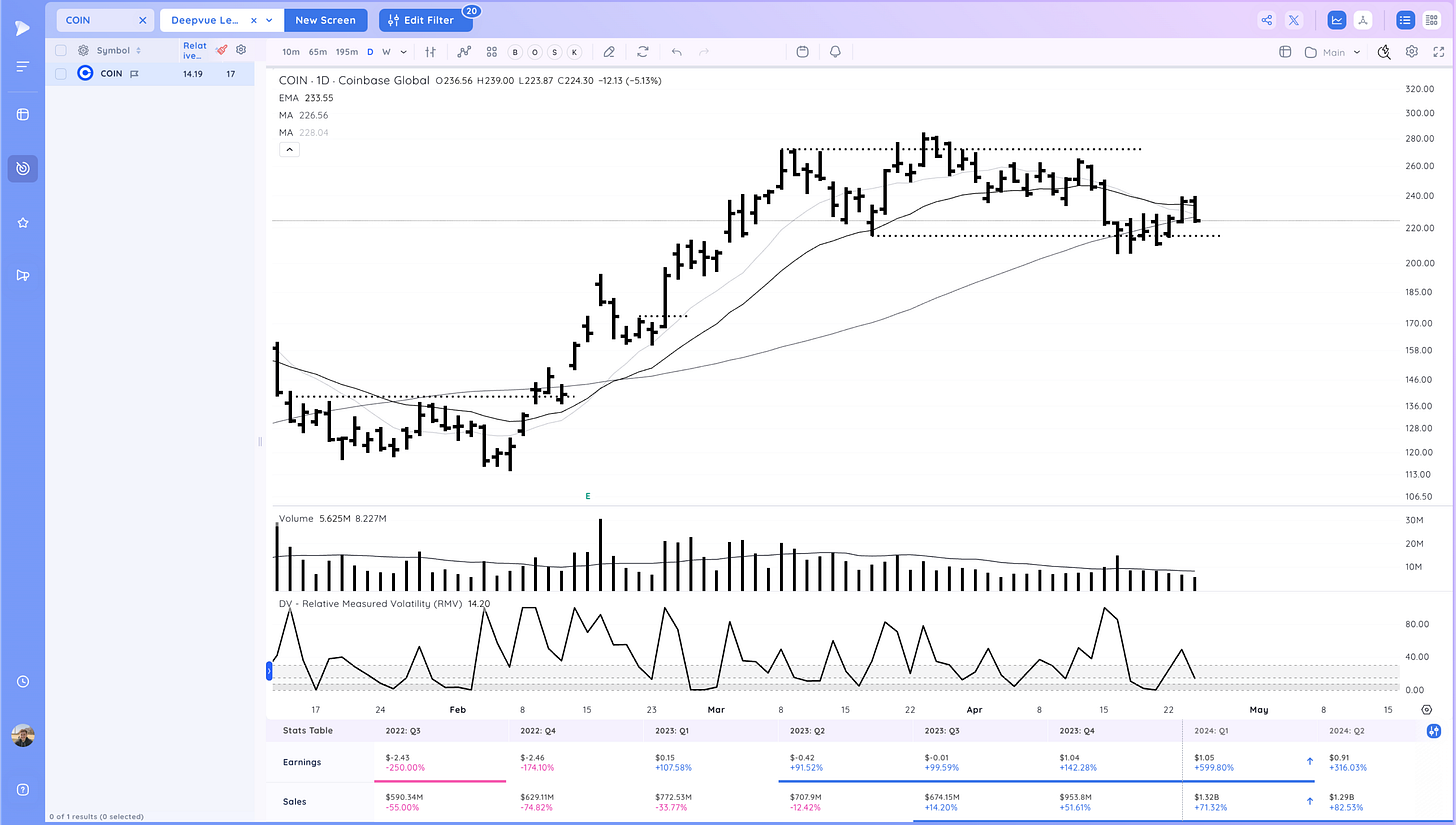This screenshot has width=1456, height=825.
Task: Open the sidebar menu lines icon
Action: coord(22,66)
